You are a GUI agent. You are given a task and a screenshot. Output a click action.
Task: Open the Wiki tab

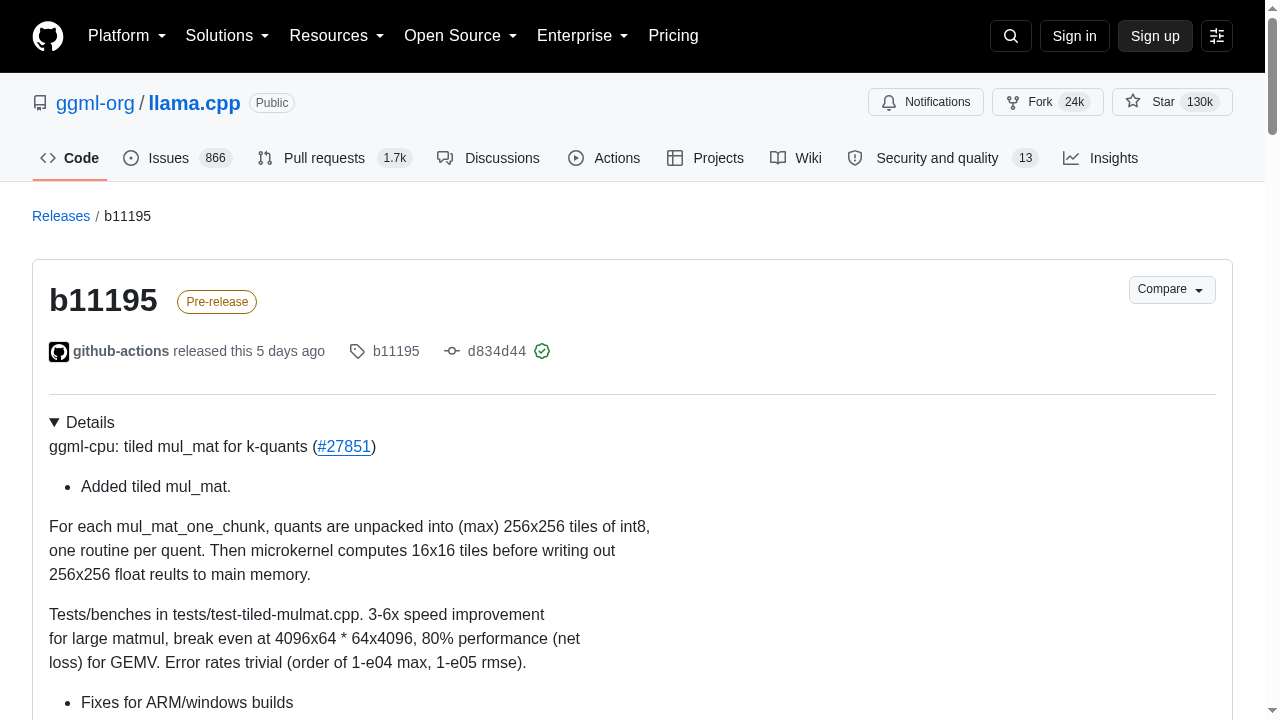tap(796, 158)
